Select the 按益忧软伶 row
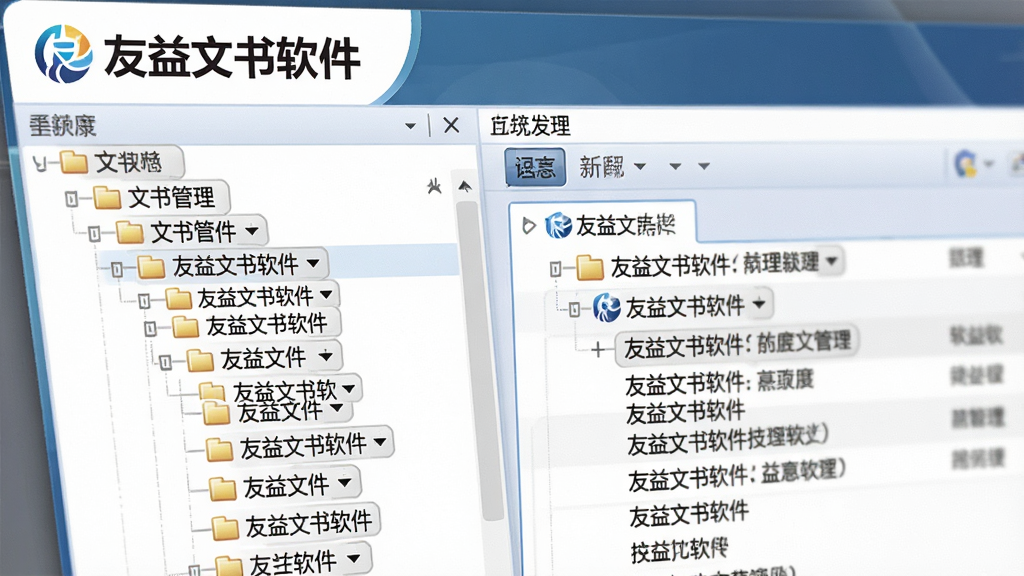The image size is (1024, 576). 679,550
